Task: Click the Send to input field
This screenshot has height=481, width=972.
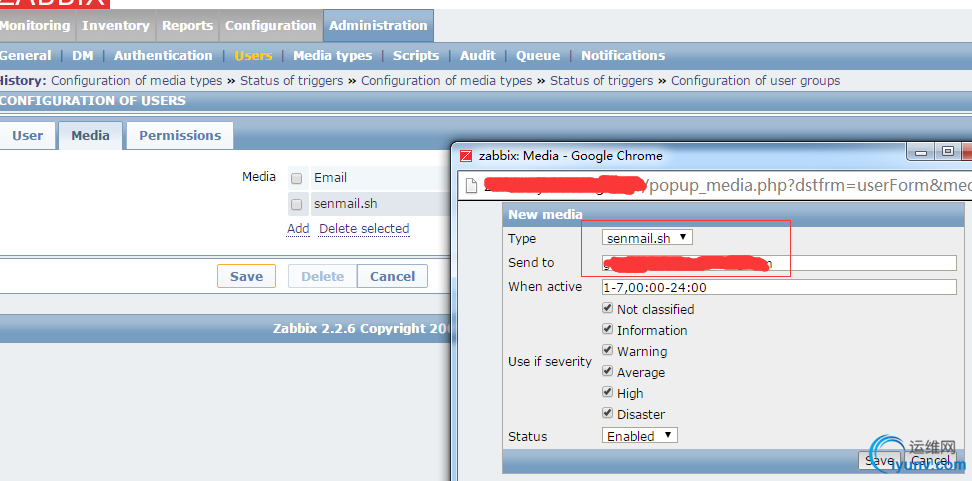Action: tap(779, 263)
